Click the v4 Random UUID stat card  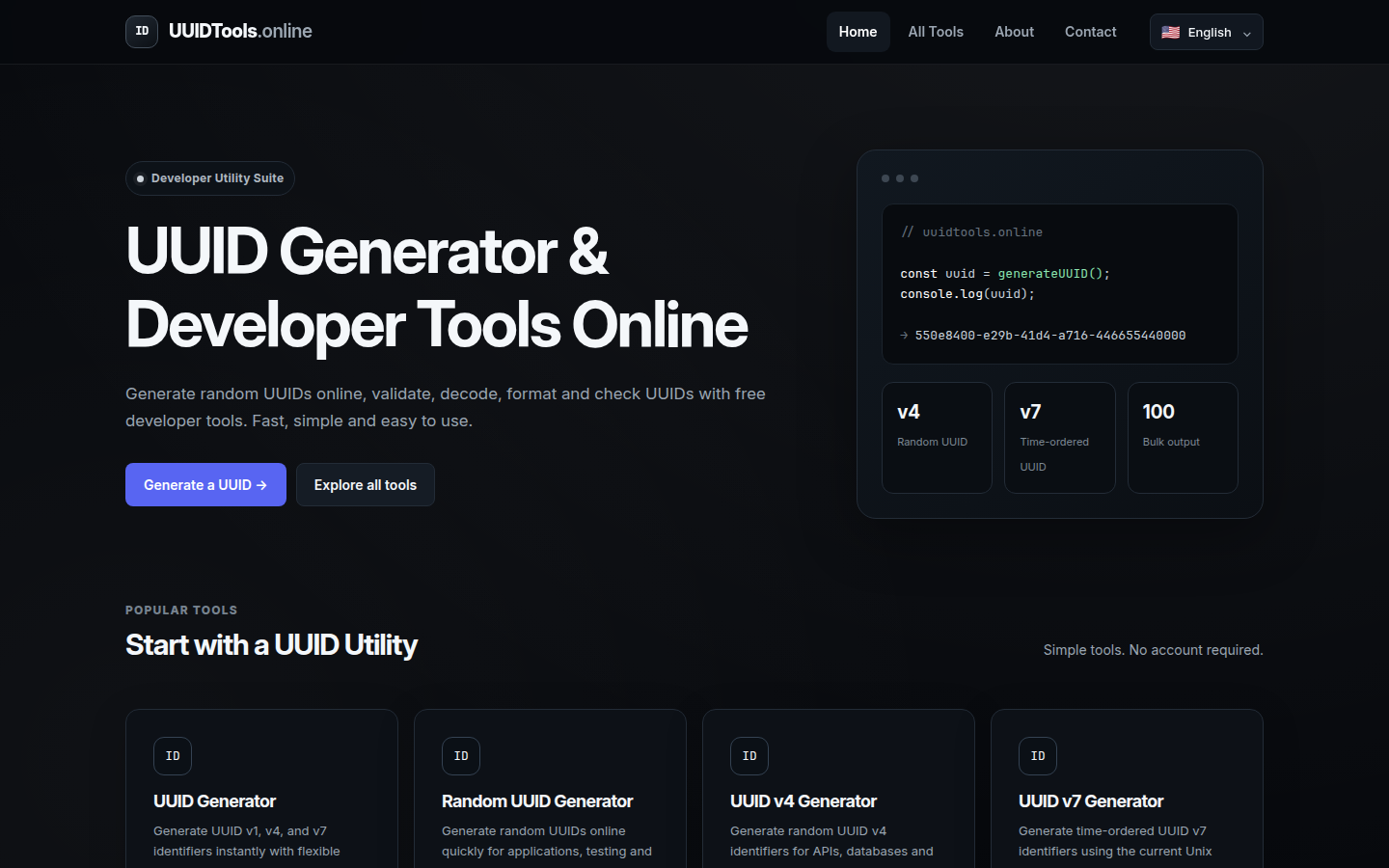[937, 438]
